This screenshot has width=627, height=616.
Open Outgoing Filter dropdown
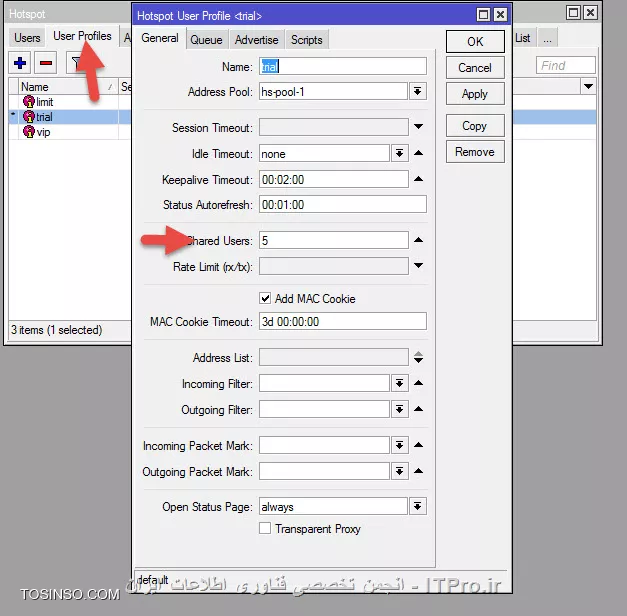pos(399,409)
